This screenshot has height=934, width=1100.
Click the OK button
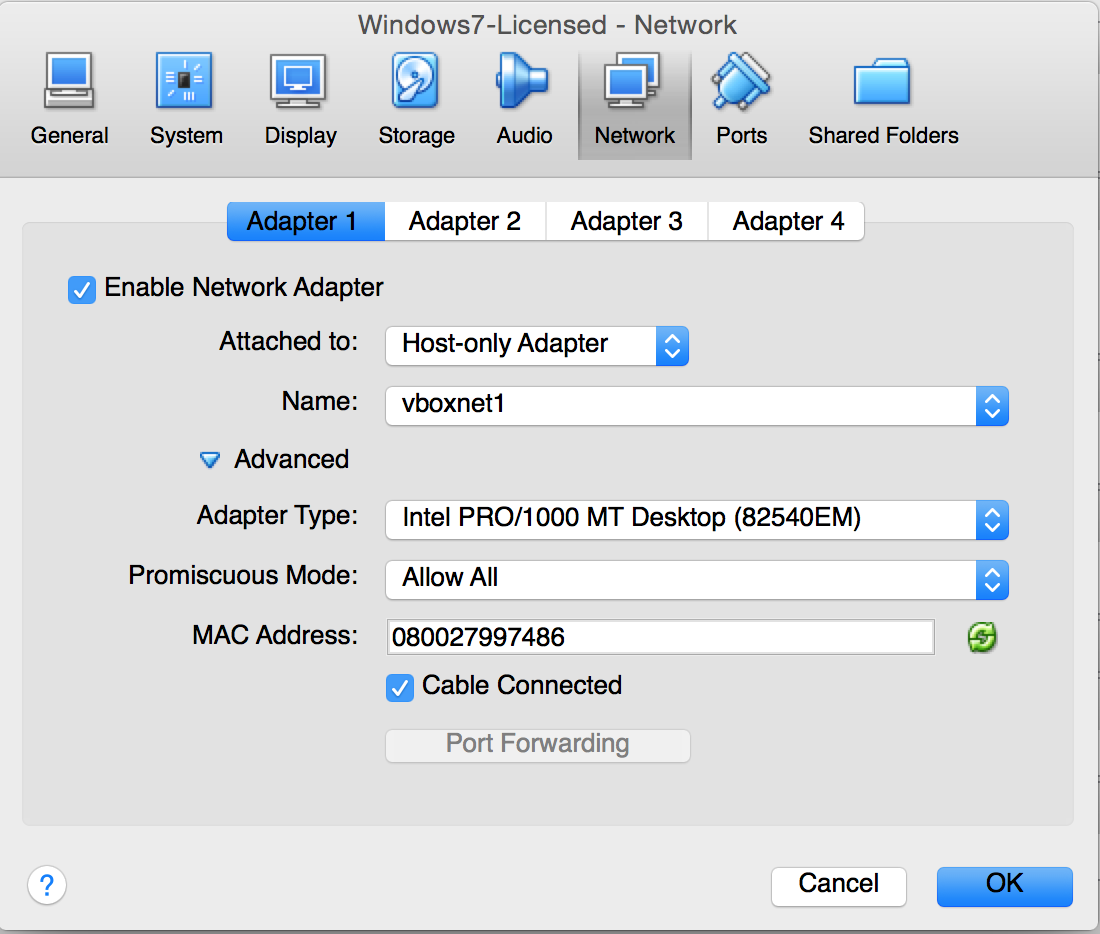1004,886
